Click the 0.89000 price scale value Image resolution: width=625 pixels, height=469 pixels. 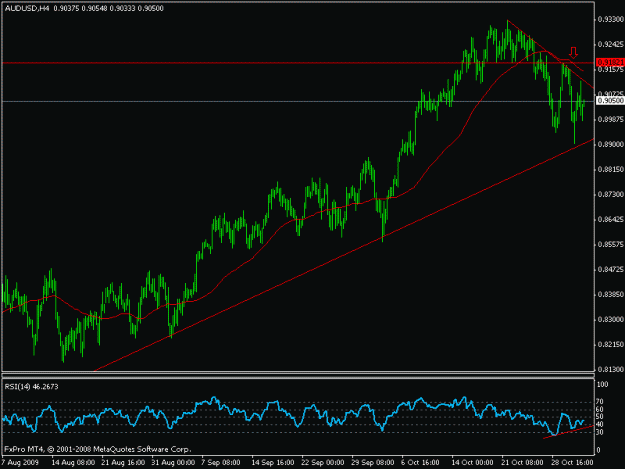click(x=610, y=144)
